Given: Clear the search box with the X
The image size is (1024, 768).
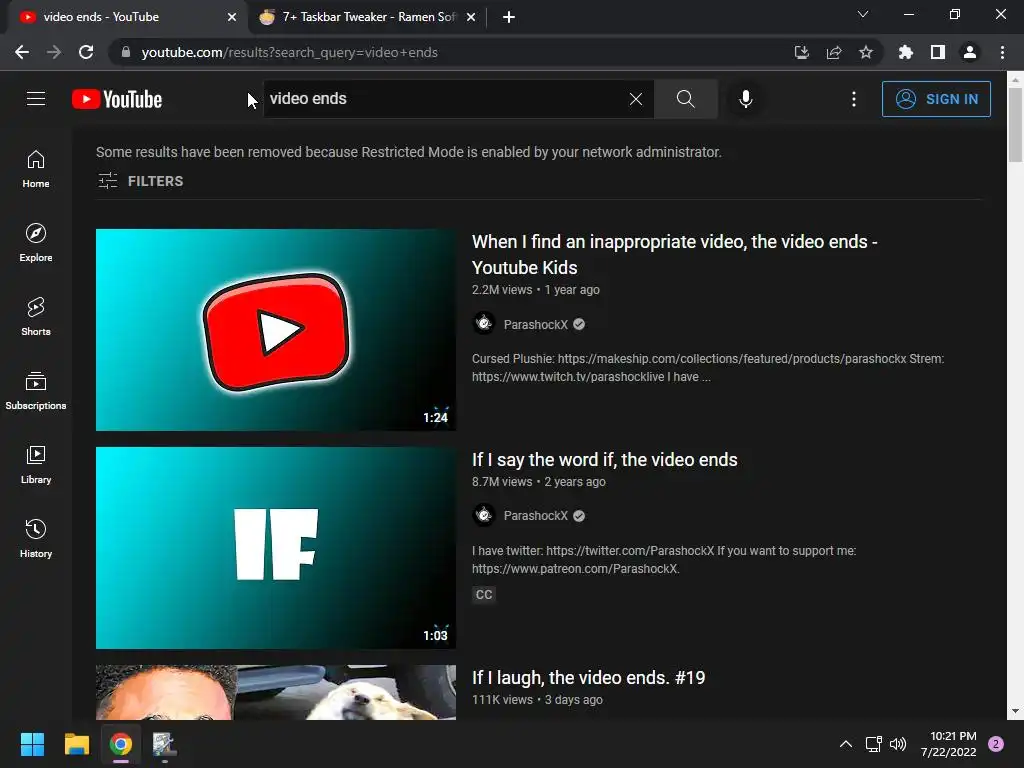Looking at the screenshot, I should point(635,99).
